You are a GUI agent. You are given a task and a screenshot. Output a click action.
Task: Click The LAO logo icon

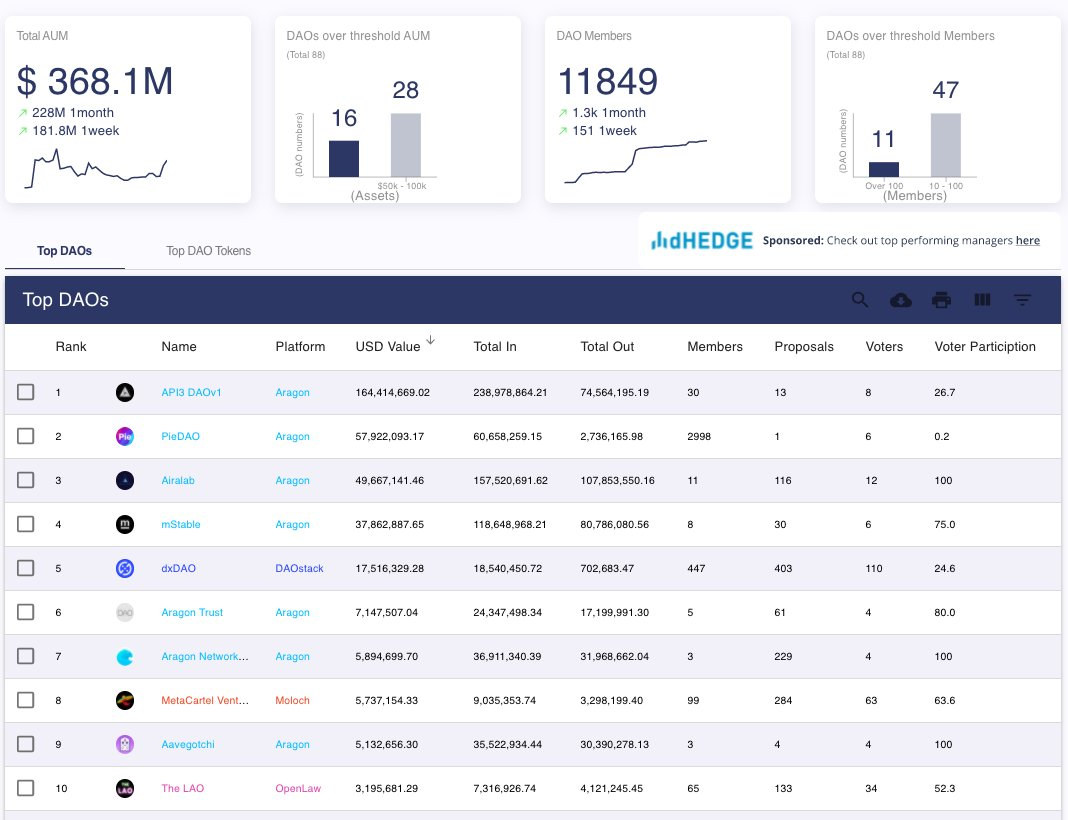[x=125, y=788]
